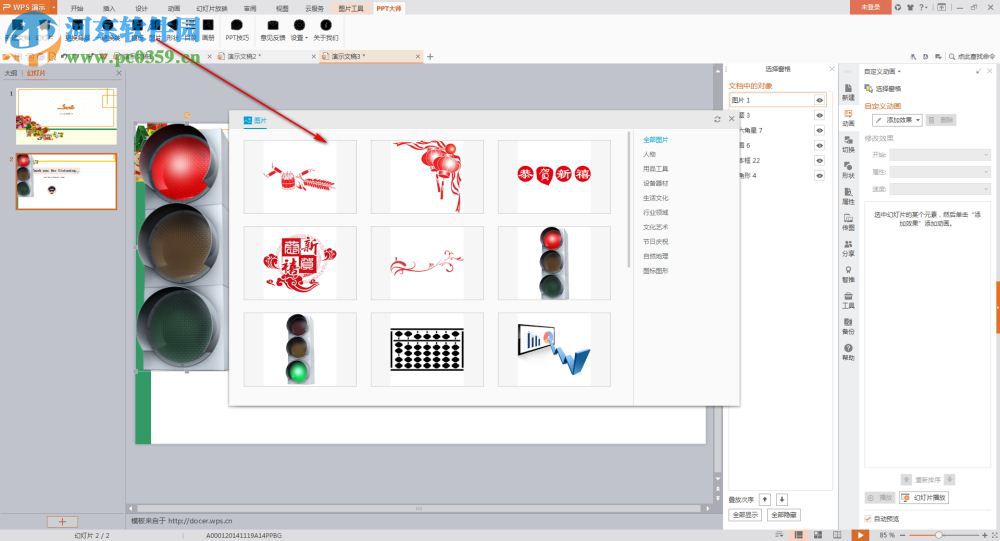The image size is (1000, 541).
Task: Select 节日庆祝 category in picture dialog
Action: (x=656, y=242)
